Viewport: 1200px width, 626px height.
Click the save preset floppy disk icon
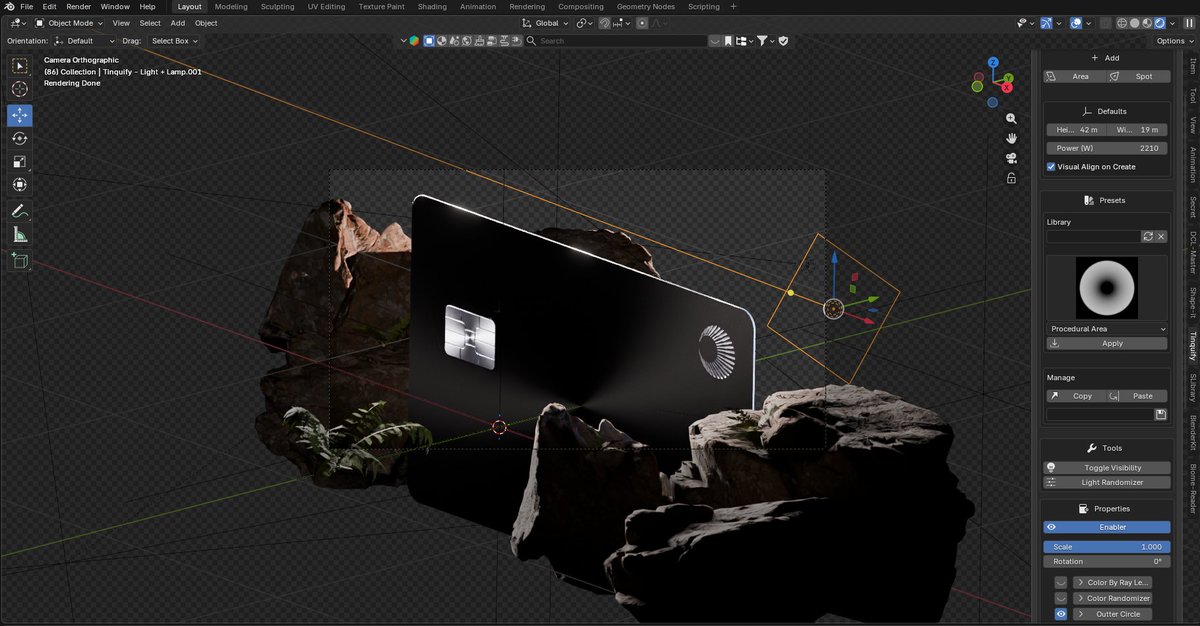pos(1160,414)
